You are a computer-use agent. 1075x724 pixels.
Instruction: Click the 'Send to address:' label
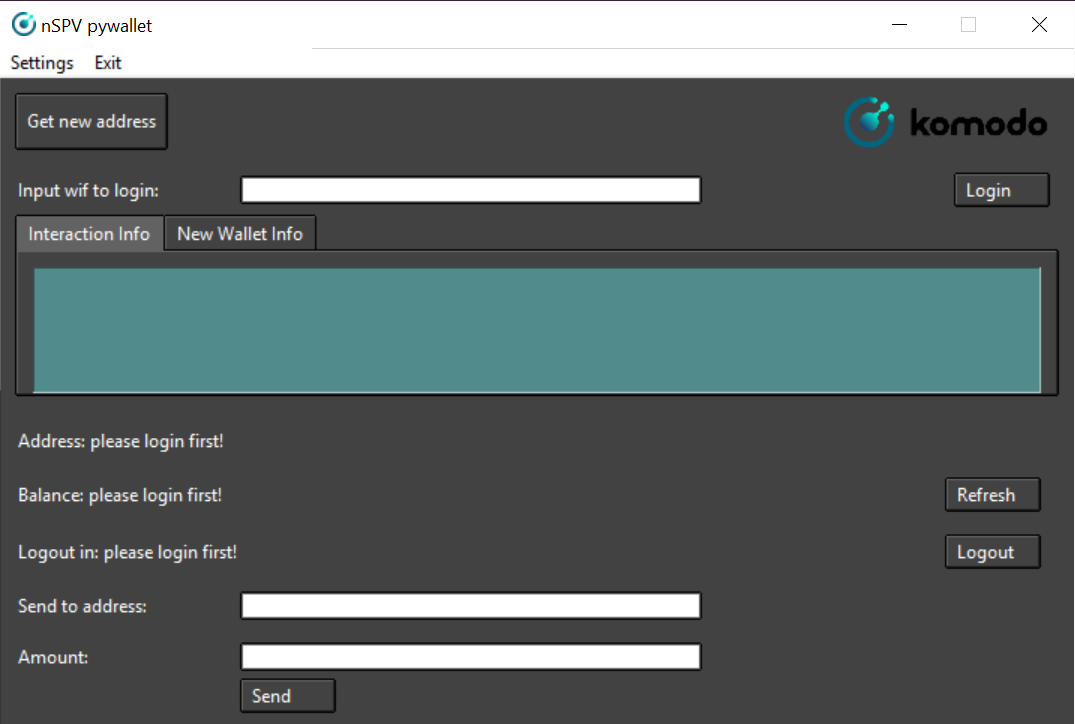click(82, 606)
